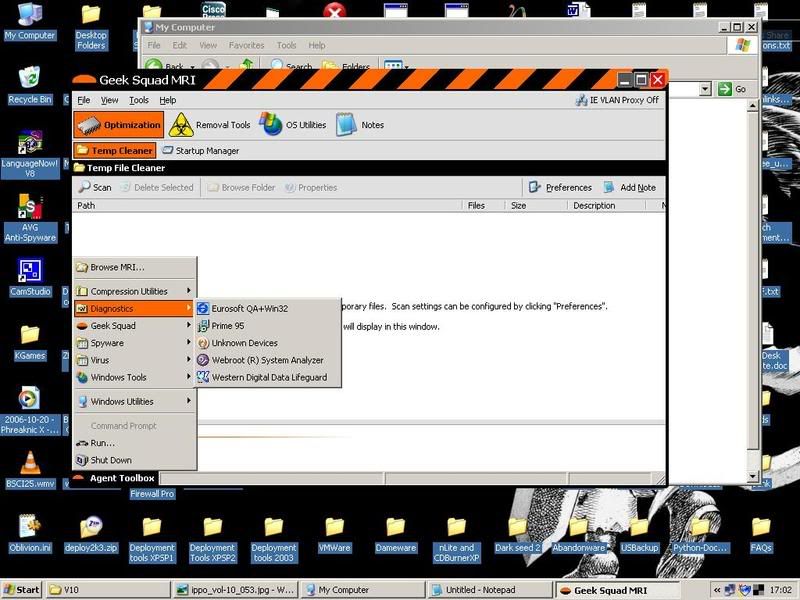
Task: Launch Webroot (R) System Analyzer
Action: [x=268, y=360]
